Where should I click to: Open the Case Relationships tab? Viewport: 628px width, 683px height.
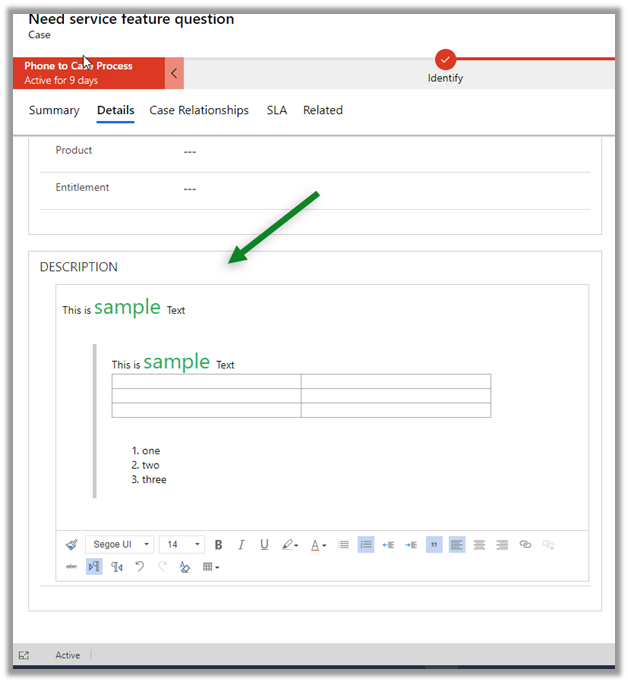(199, 111)
